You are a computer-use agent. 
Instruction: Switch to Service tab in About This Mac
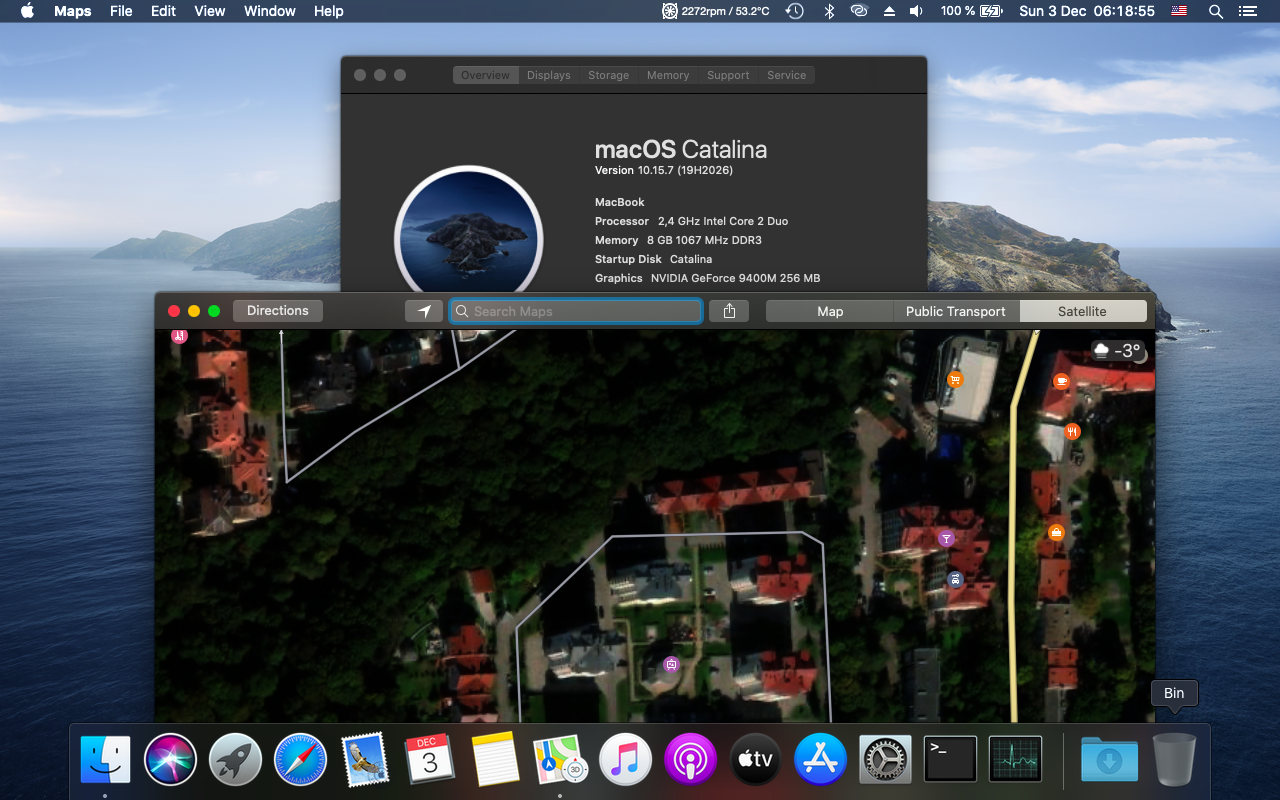click(x=787, y=75)
